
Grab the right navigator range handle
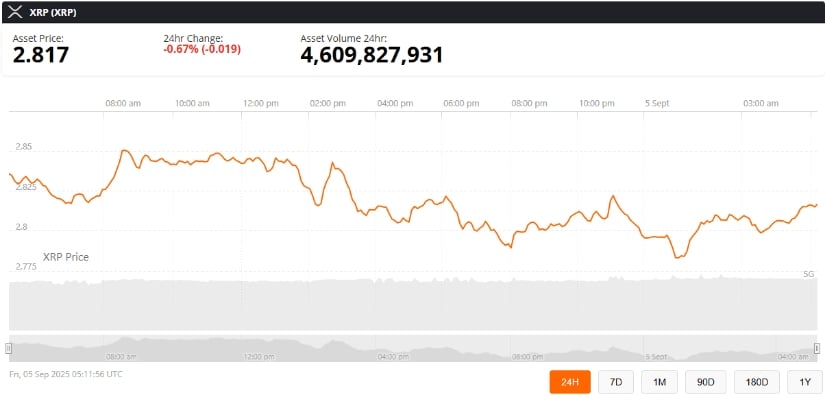pos(817,348)
